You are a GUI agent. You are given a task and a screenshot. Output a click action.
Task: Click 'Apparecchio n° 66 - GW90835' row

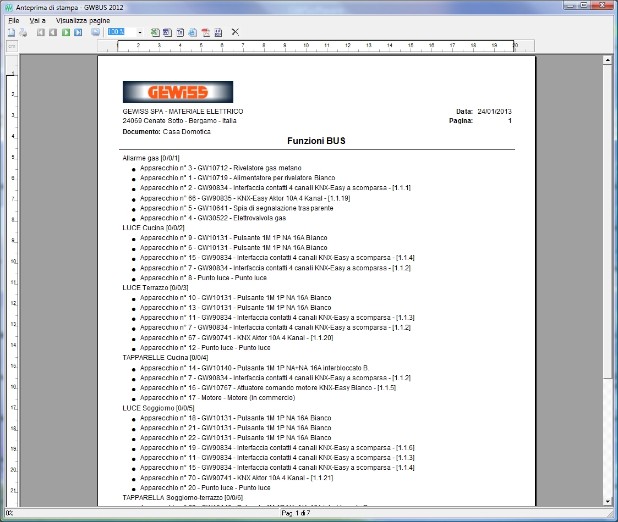(x=245, y=198)
